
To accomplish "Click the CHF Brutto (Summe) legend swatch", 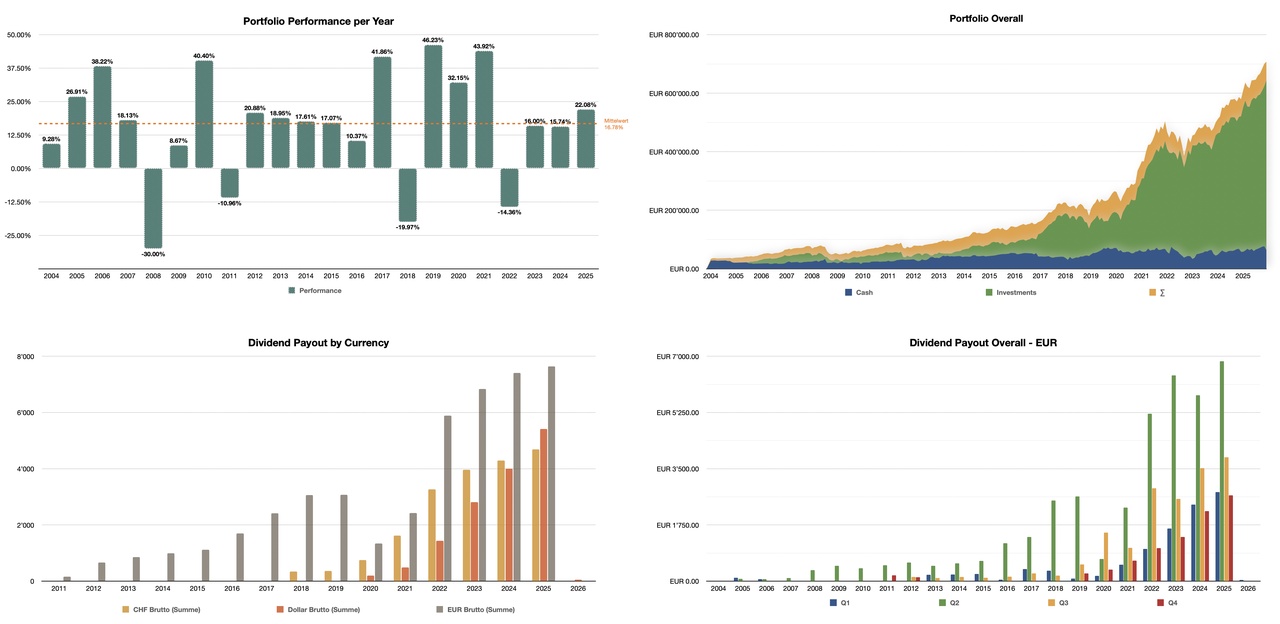I will click(x=125, y=608).
